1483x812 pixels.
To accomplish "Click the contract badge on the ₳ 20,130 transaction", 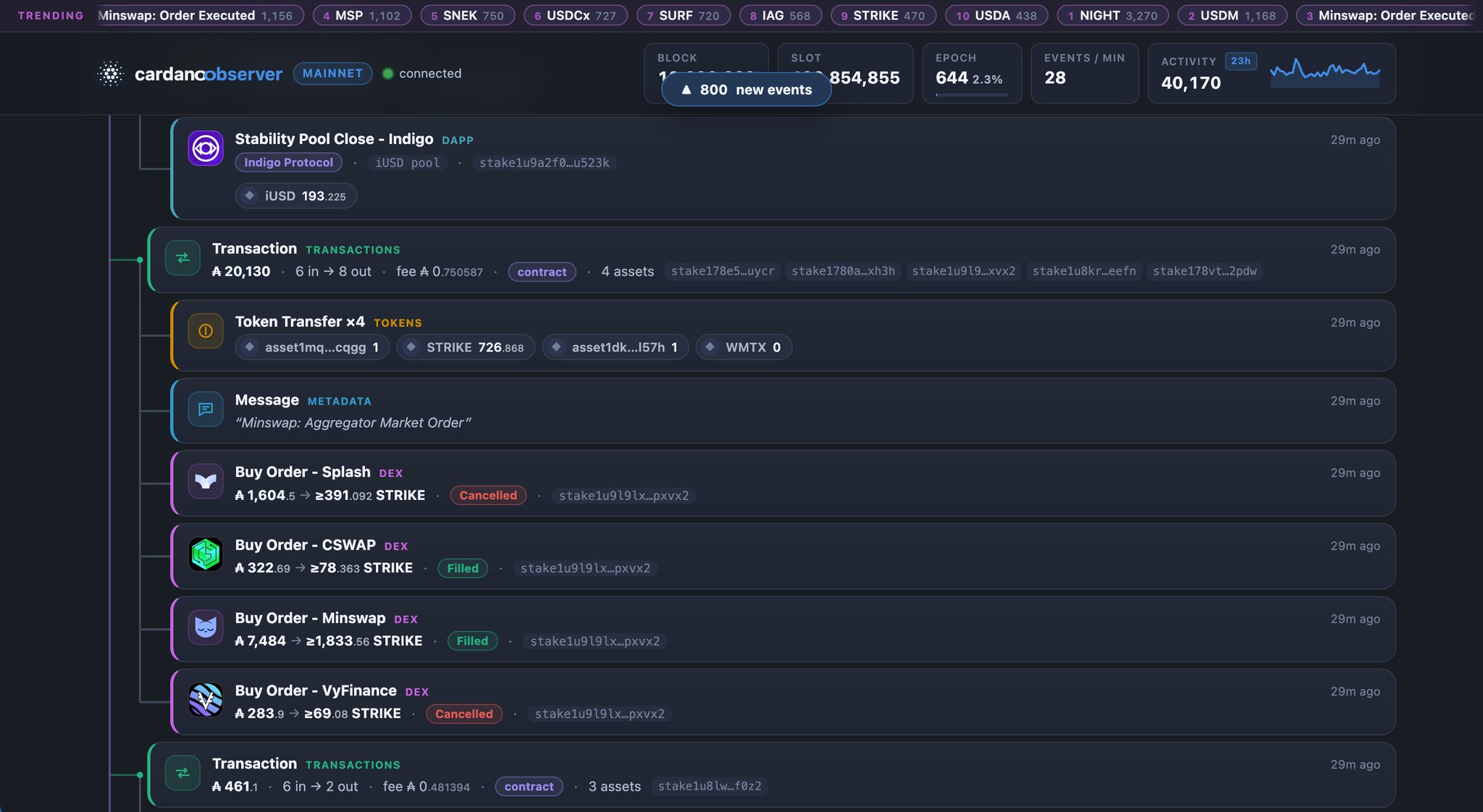I will point(542,271).
